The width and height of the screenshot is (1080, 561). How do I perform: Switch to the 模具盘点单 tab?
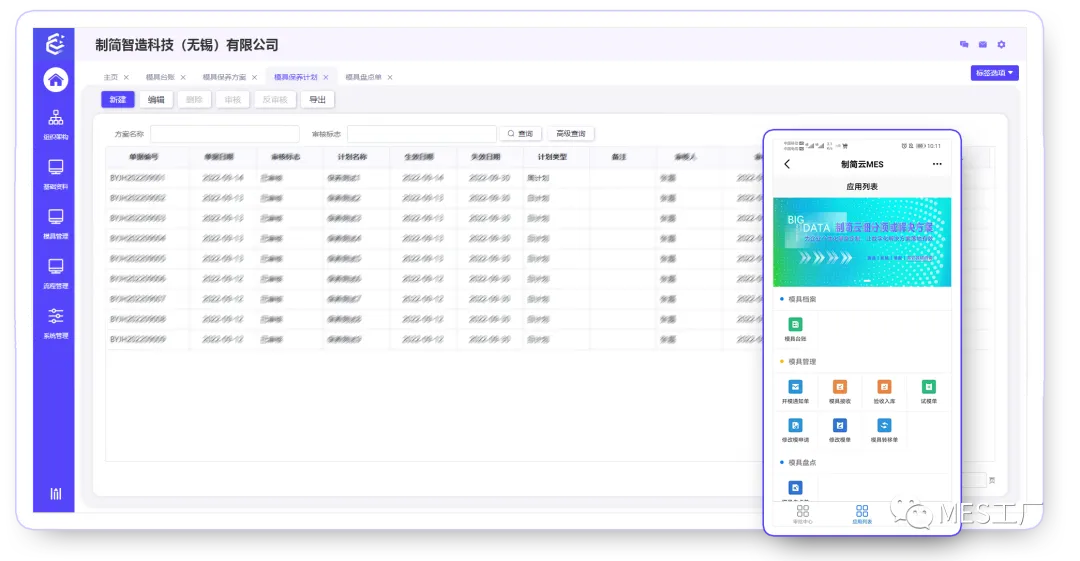[363, 77]
